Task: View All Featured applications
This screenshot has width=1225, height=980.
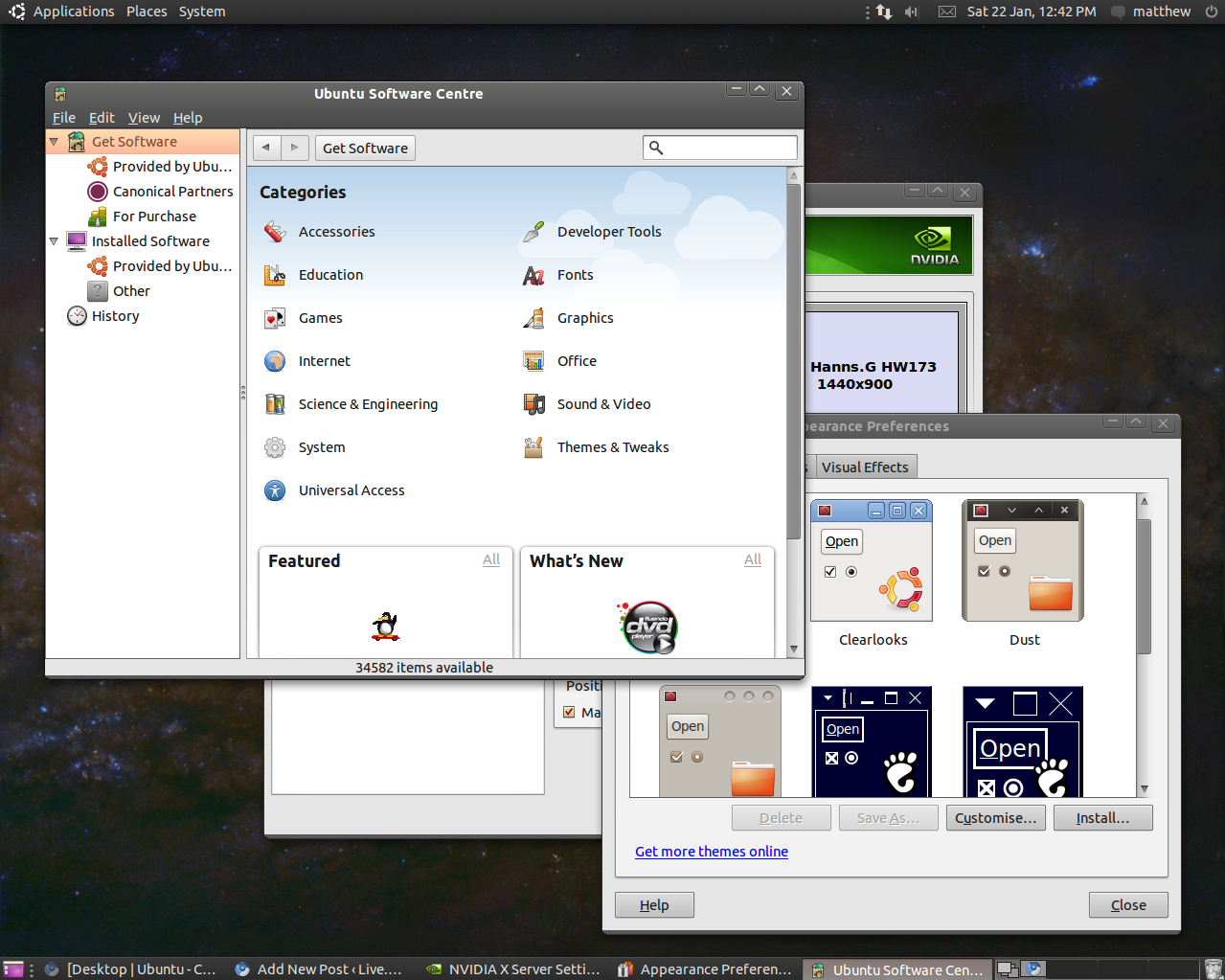Action: click(491, 559)
